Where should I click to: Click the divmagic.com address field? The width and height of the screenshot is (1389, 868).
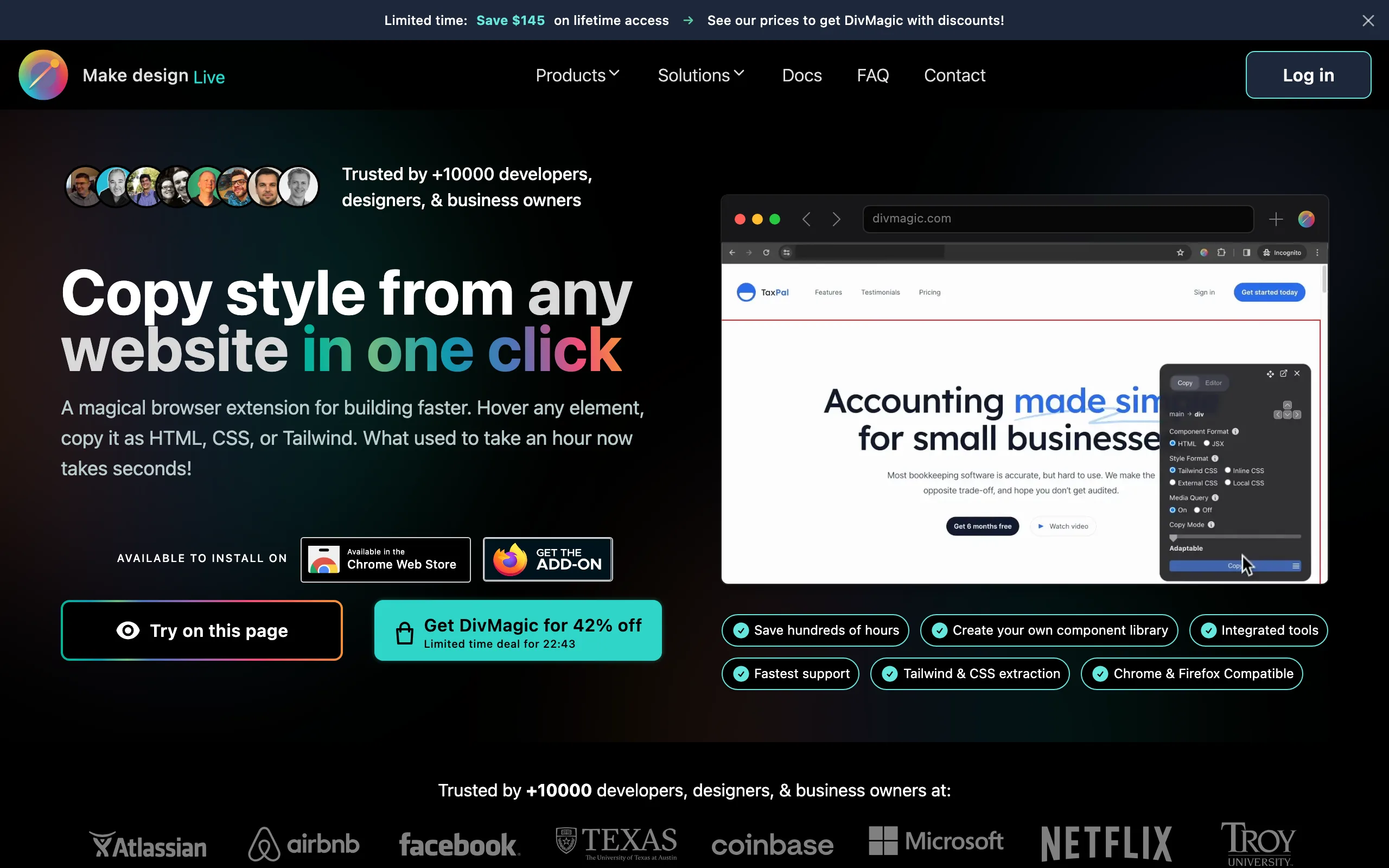[1058, 219]
